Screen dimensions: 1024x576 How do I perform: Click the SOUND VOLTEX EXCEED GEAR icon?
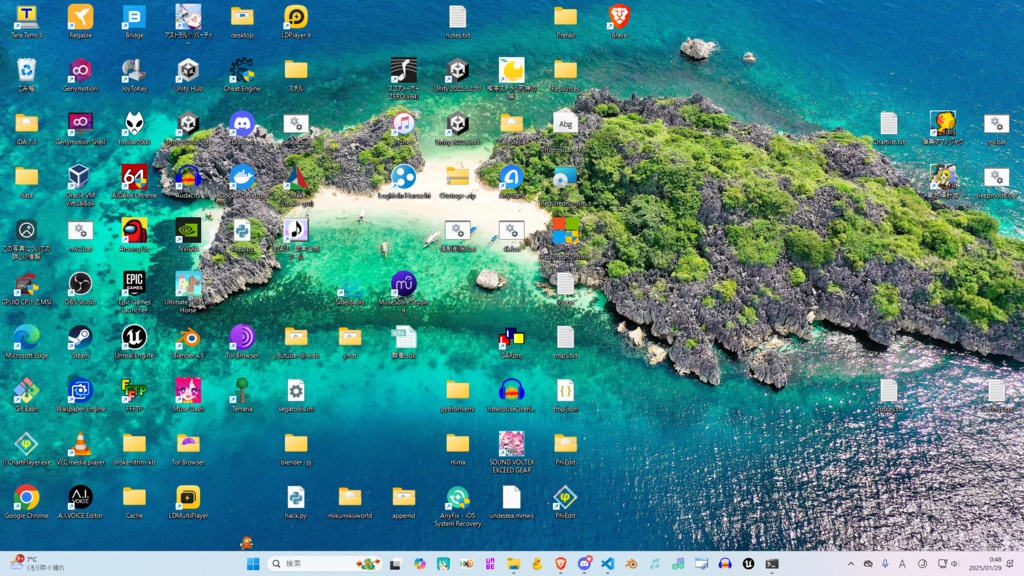(511, 453)
